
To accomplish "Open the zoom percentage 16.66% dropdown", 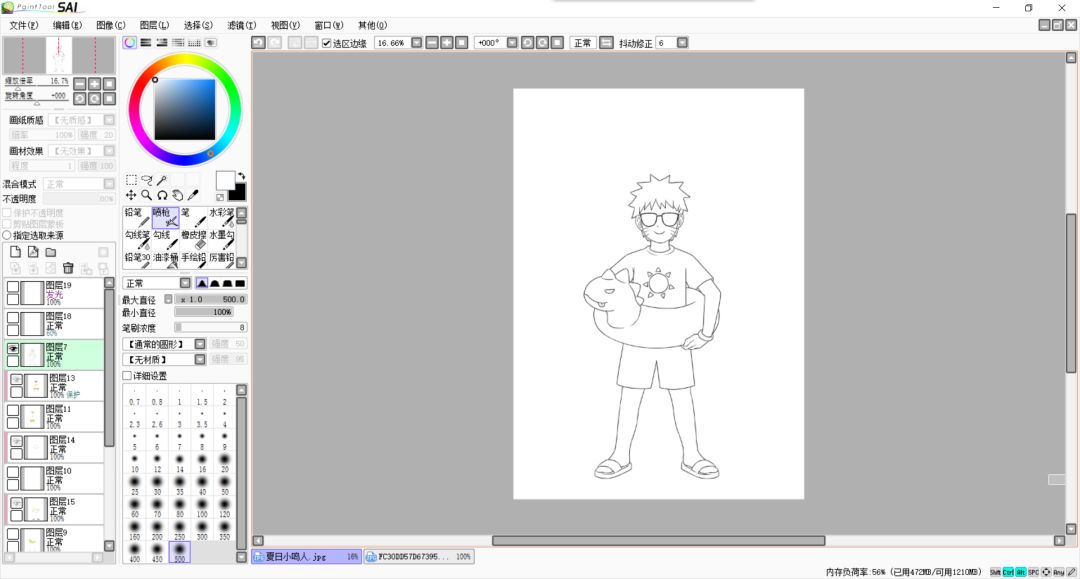I will 417,43.
